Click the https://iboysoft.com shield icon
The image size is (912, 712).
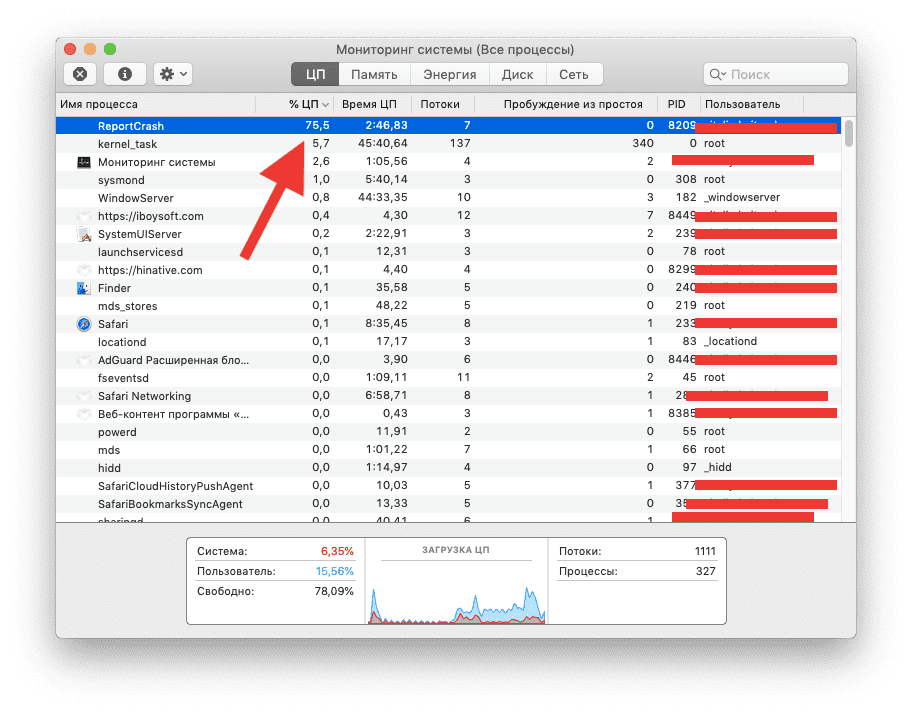[x=84, y=216]
